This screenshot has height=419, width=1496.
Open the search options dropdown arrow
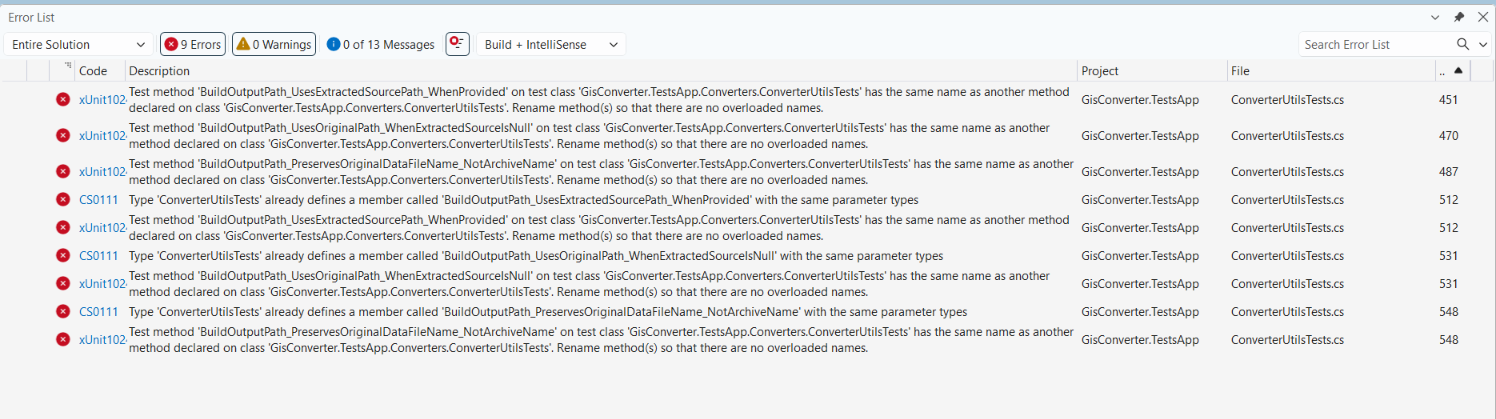pyautogui.click(x=1481, y=44)
